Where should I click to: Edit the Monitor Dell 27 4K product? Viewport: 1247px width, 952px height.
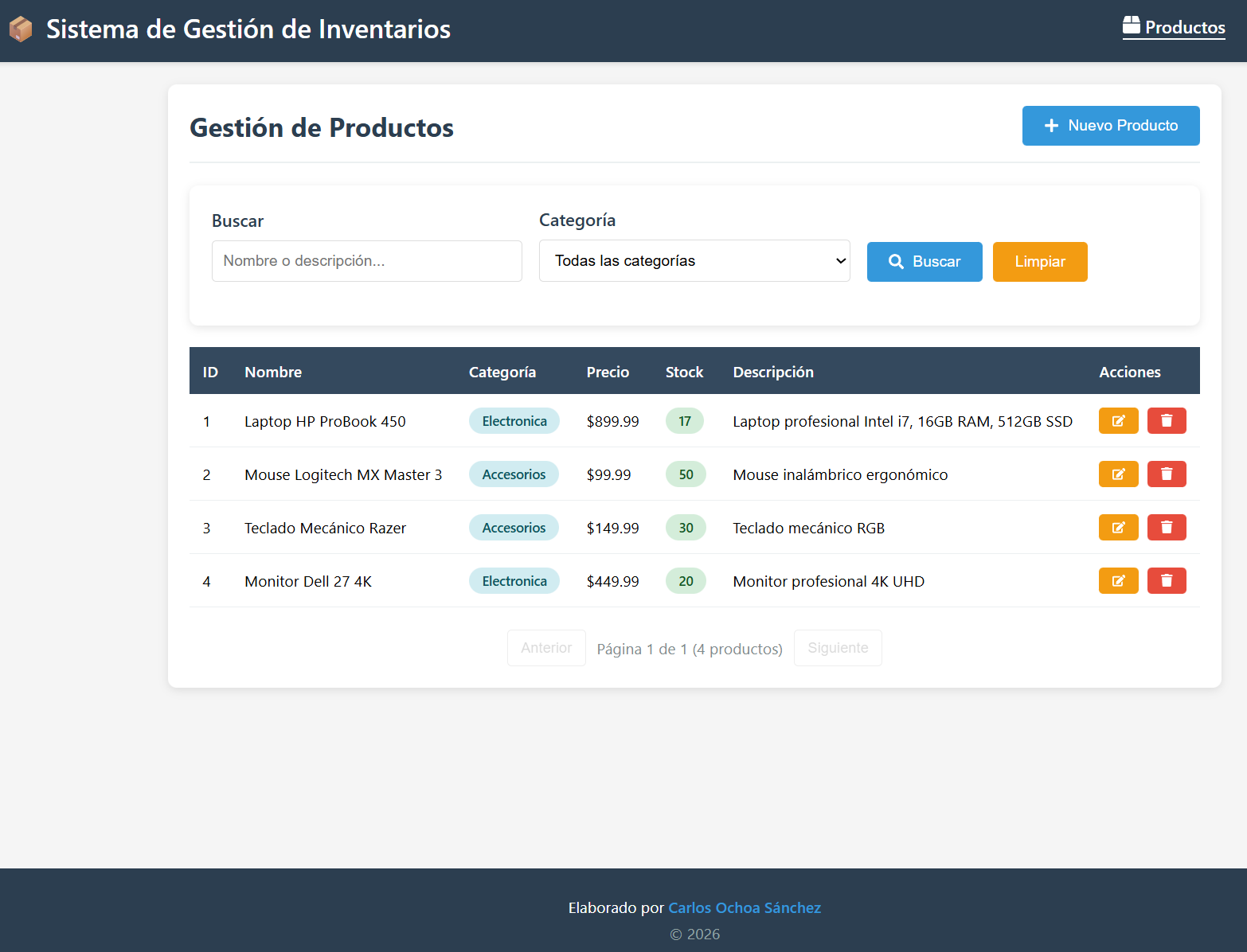tap(1118, 581)
